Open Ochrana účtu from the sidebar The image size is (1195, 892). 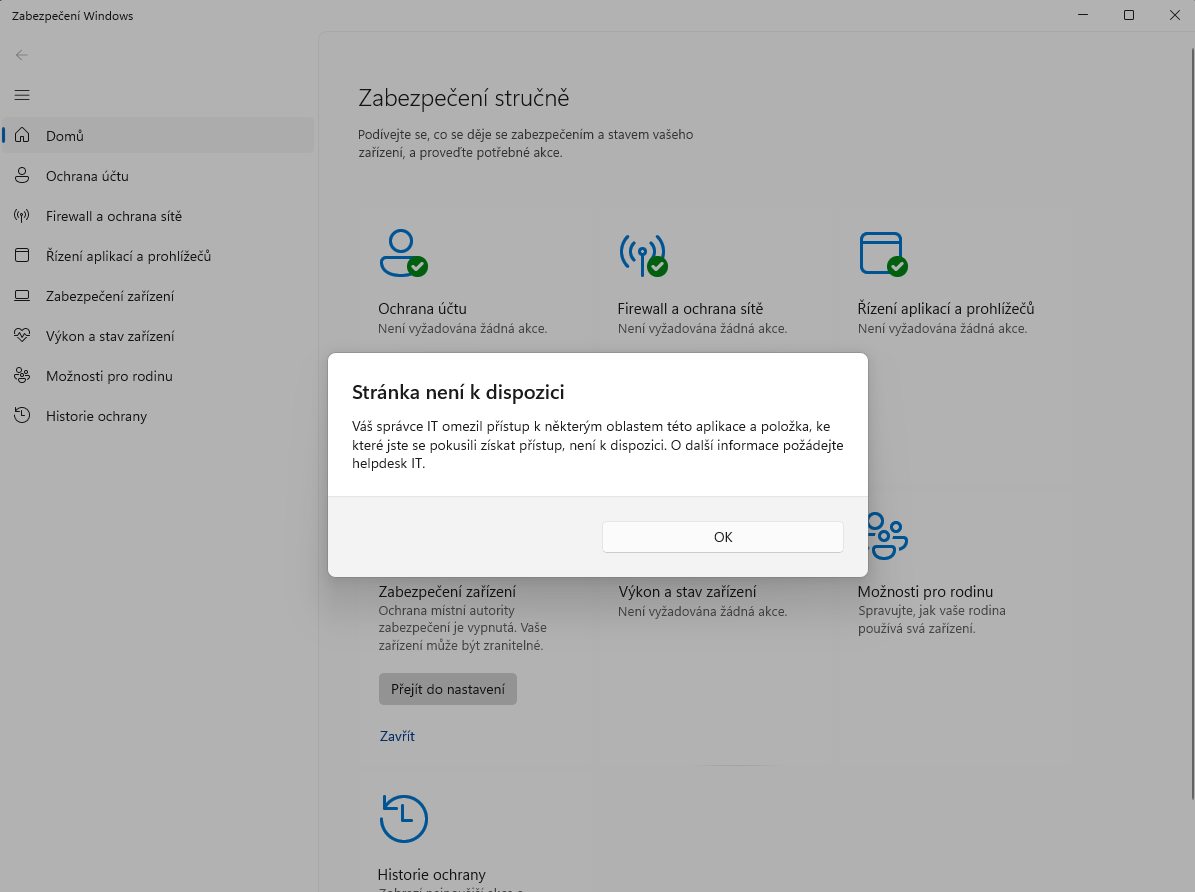[x=159, y=176]
